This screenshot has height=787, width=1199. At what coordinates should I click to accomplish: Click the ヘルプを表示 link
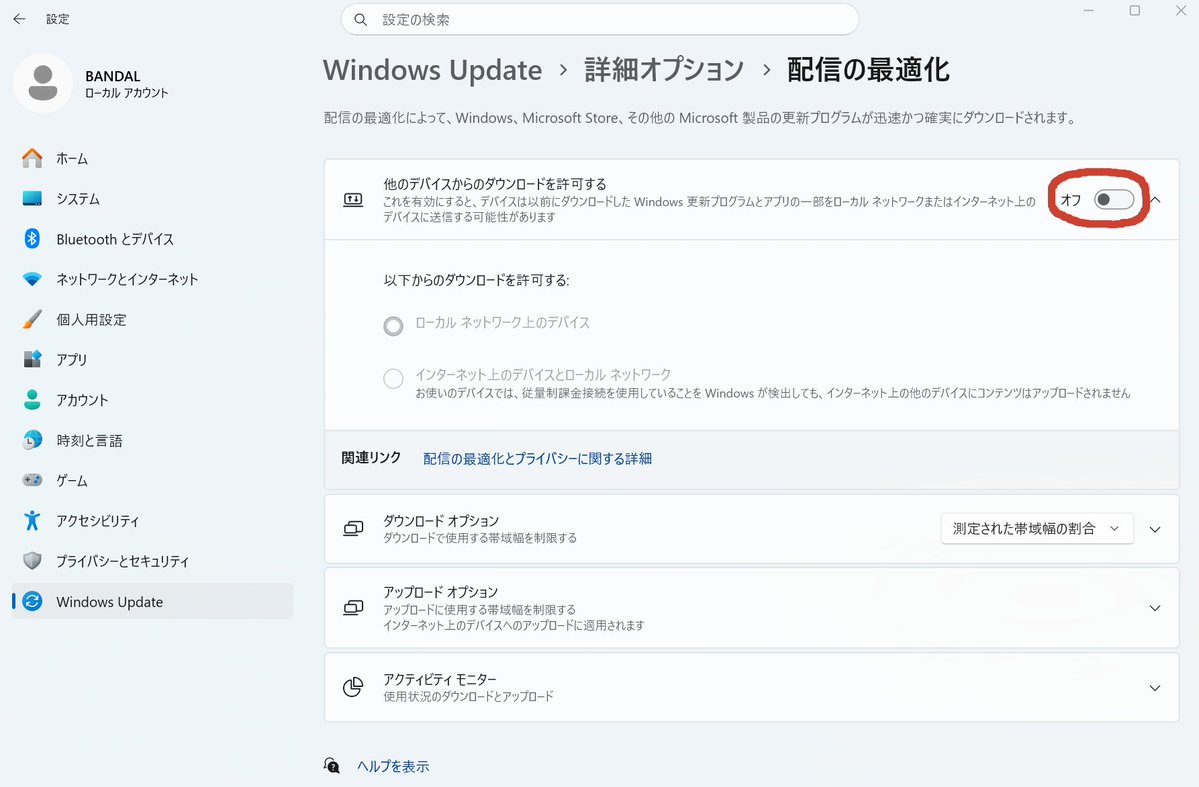point(393,766)
